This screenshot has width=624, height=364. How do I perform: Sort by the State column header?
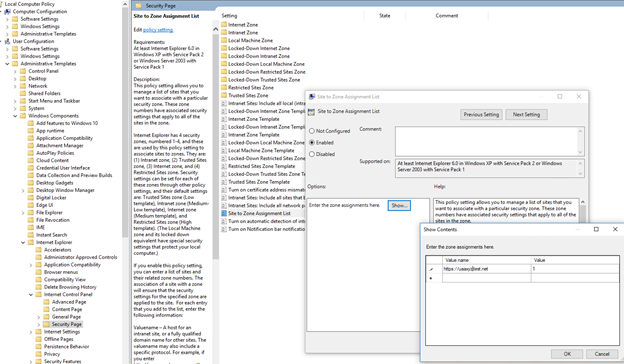(384, 16)
